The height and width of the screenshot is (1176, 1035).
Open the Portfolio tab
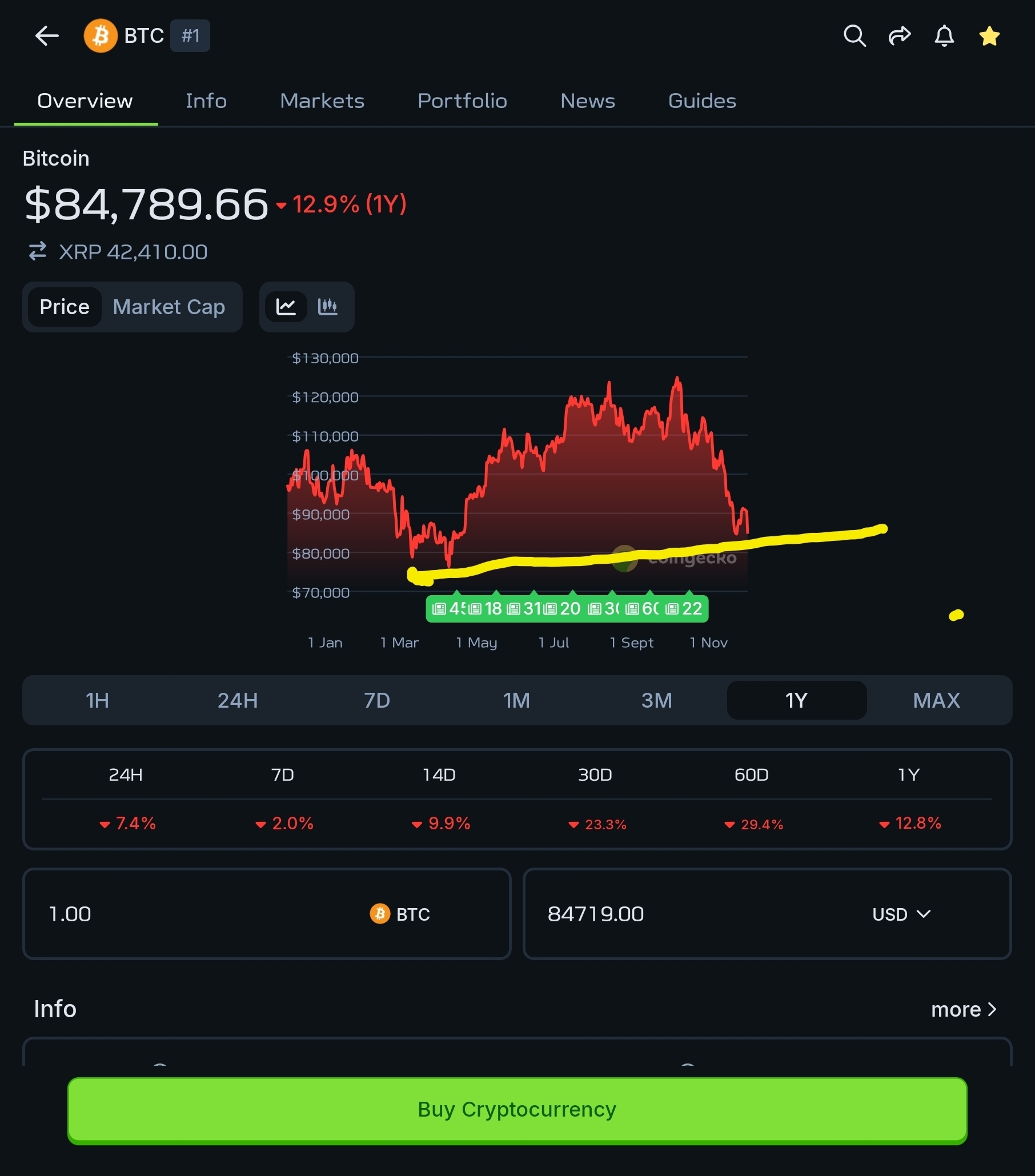[x=463, y=101]
